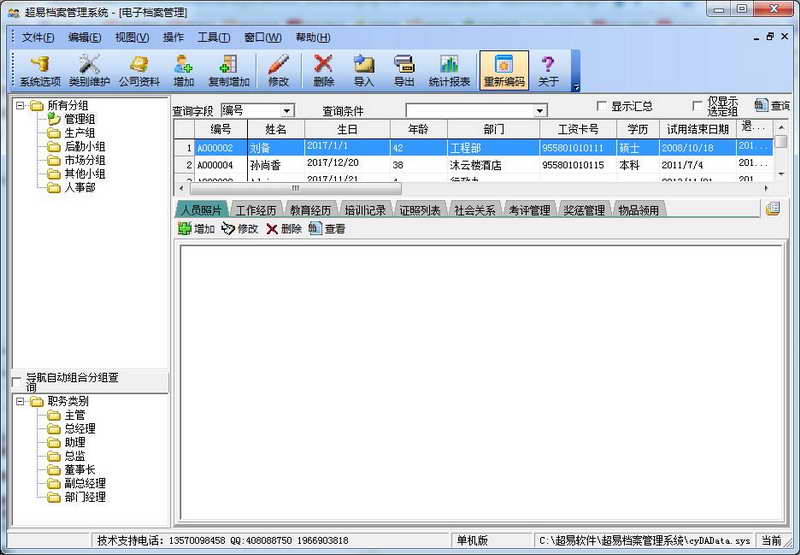Open 类别维护 category maintenance tool
Image resolution: width=800 pixels, height=555 pixels.
pyautogui.click(x=89, y=70)
